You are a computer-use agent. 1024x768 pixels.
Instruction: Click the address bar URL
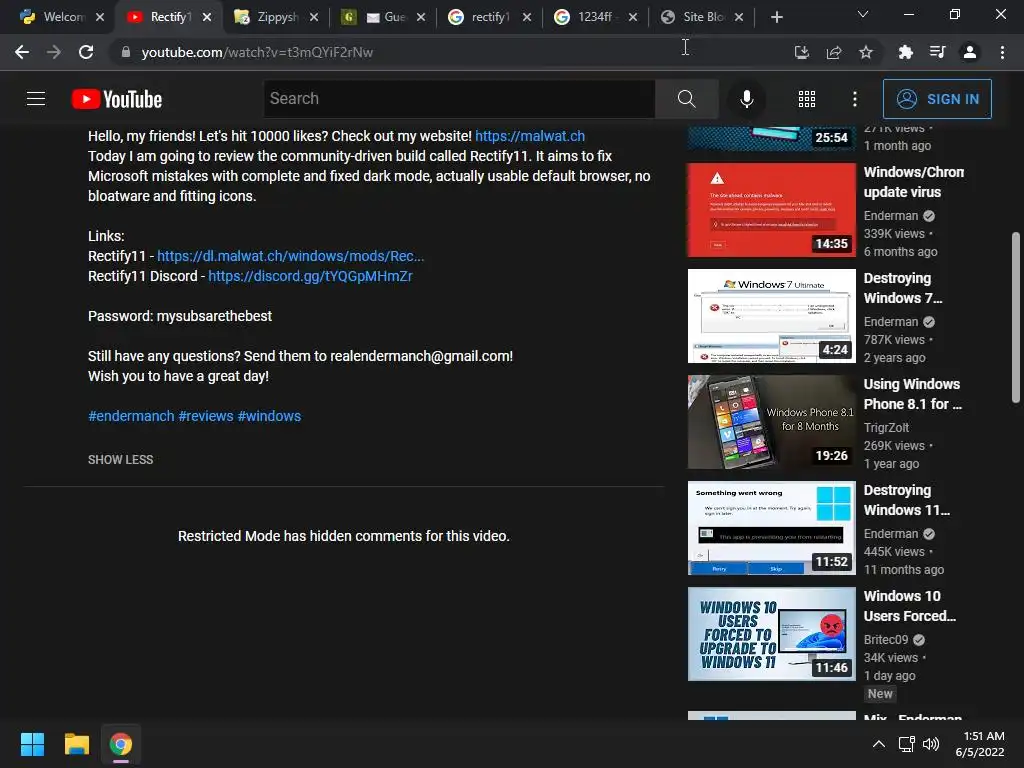(257, 52)
